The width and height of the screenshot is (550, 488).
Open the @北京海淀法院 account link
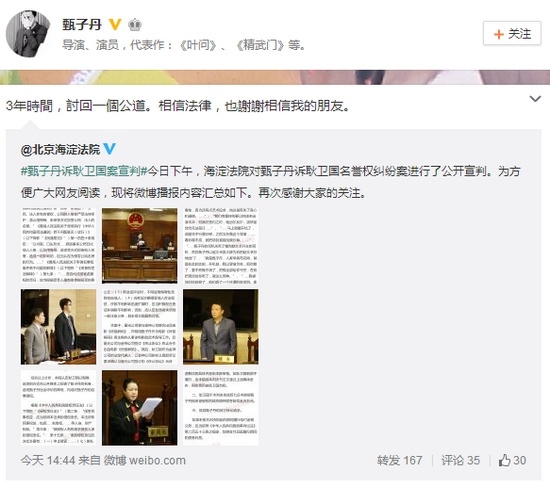pyautogui.click(x=60, y=149)
